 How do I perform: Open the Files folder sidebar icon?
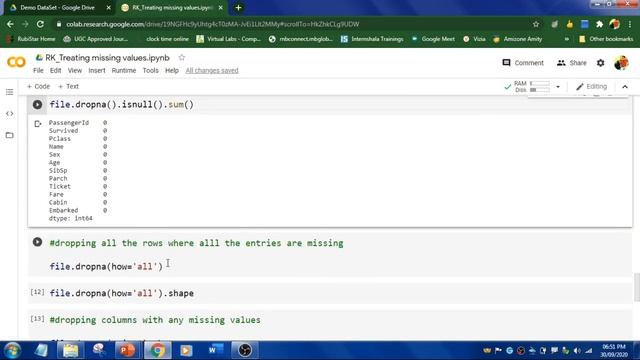point(9,135)
